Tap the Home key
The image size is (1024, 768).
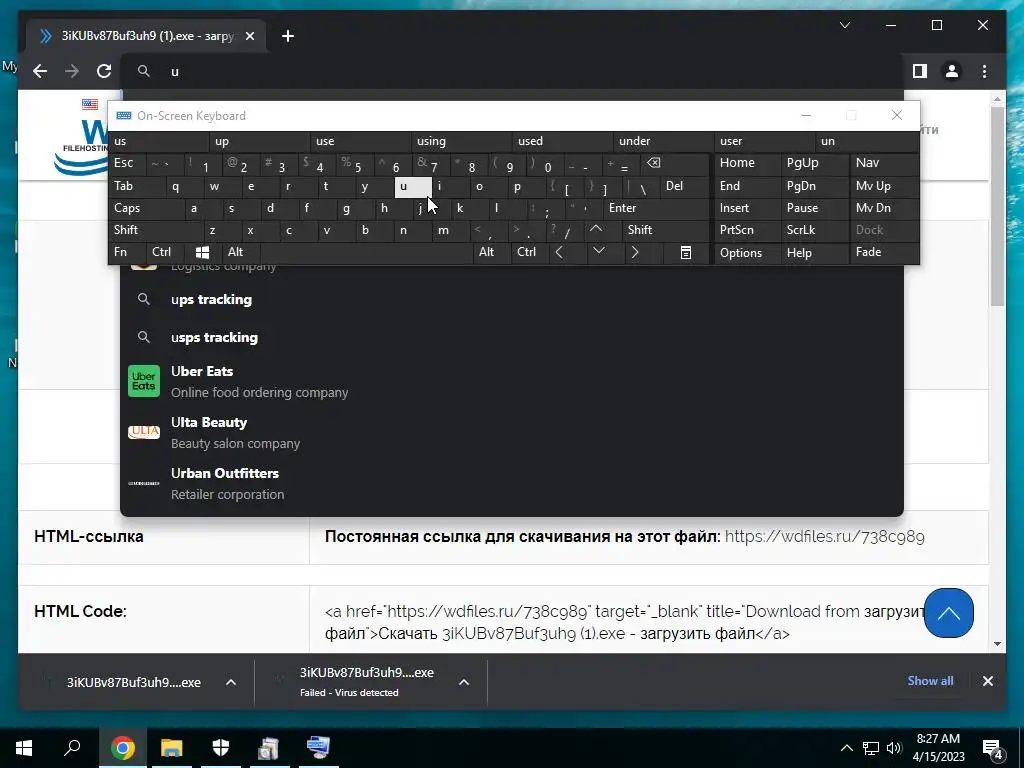click(x=747, y=163)
